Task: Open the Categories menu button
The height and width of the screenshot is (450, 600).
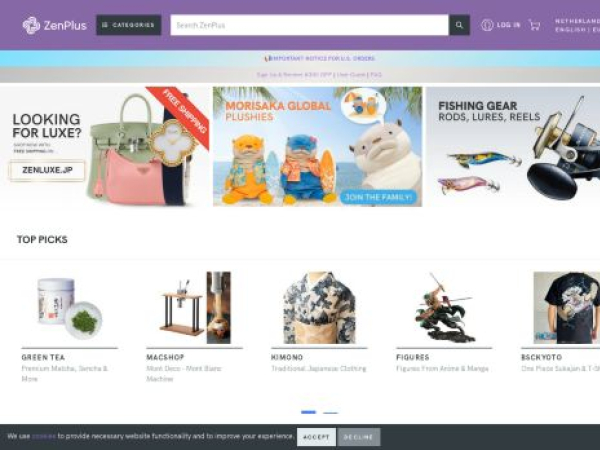Action: pyautogui.click(x=129, y=25)
